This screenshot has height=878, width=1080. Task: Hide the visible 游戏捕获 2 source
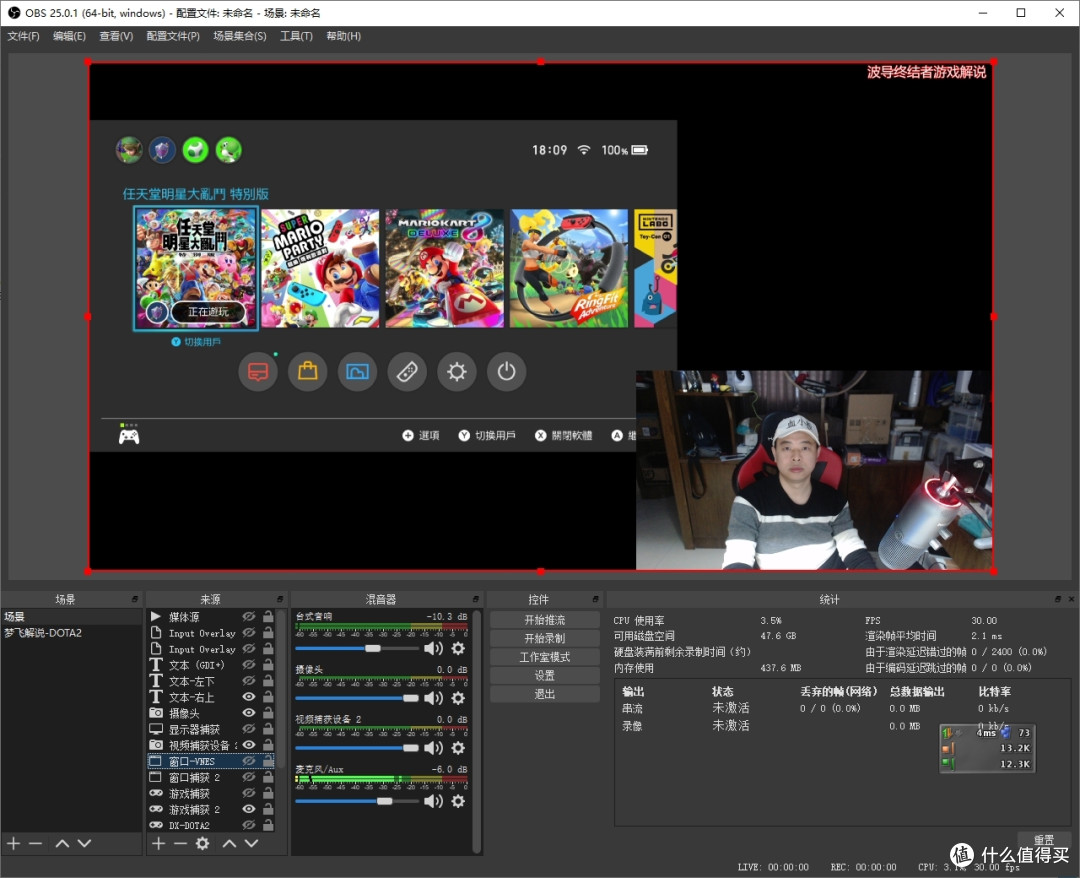[x=249, y=809]
